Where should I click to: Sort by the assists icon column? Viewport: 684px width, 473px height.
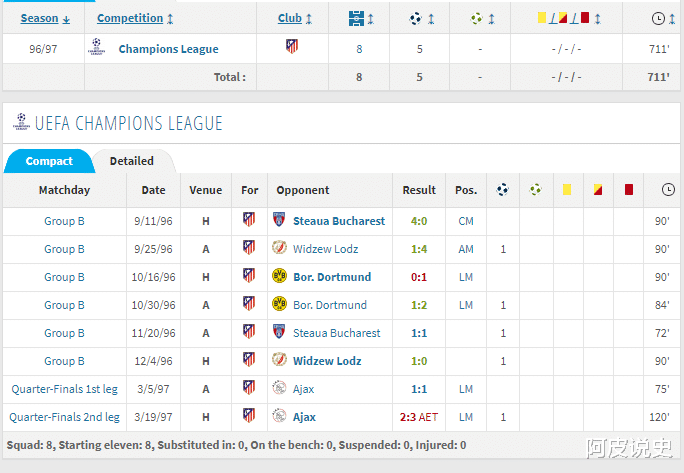pos(480,18)
